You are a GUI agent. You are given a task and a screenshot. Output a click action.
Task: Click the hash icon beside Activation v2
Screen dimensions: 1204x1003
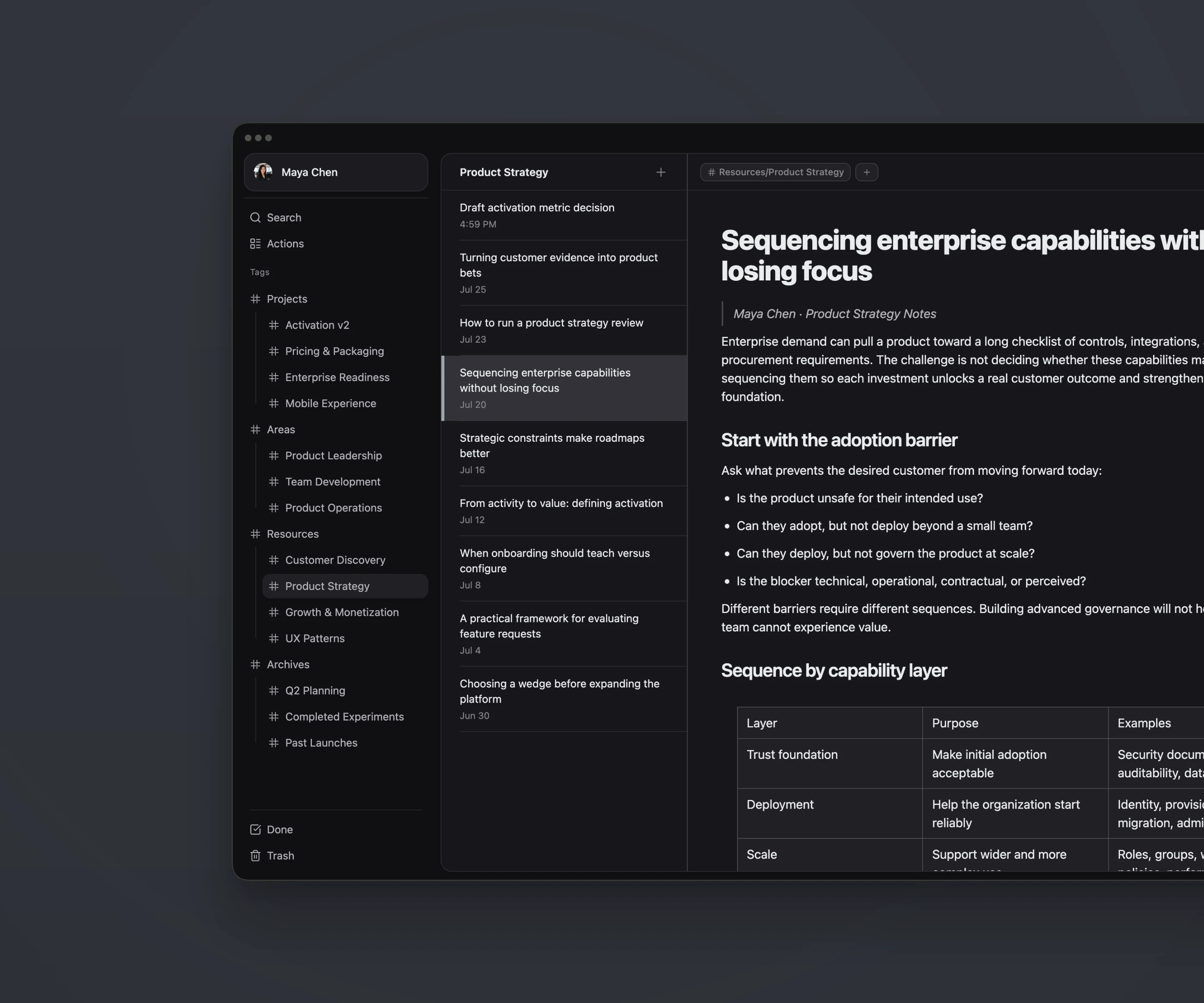click(x=273, y=325)
